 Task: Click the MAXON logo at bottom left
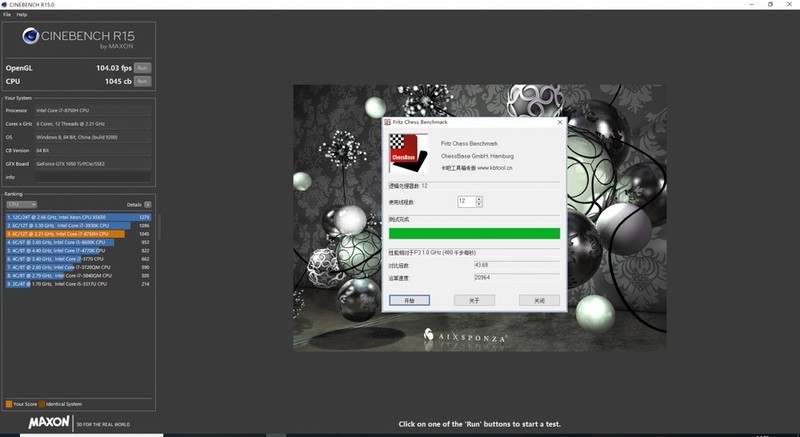coord(49,422)
